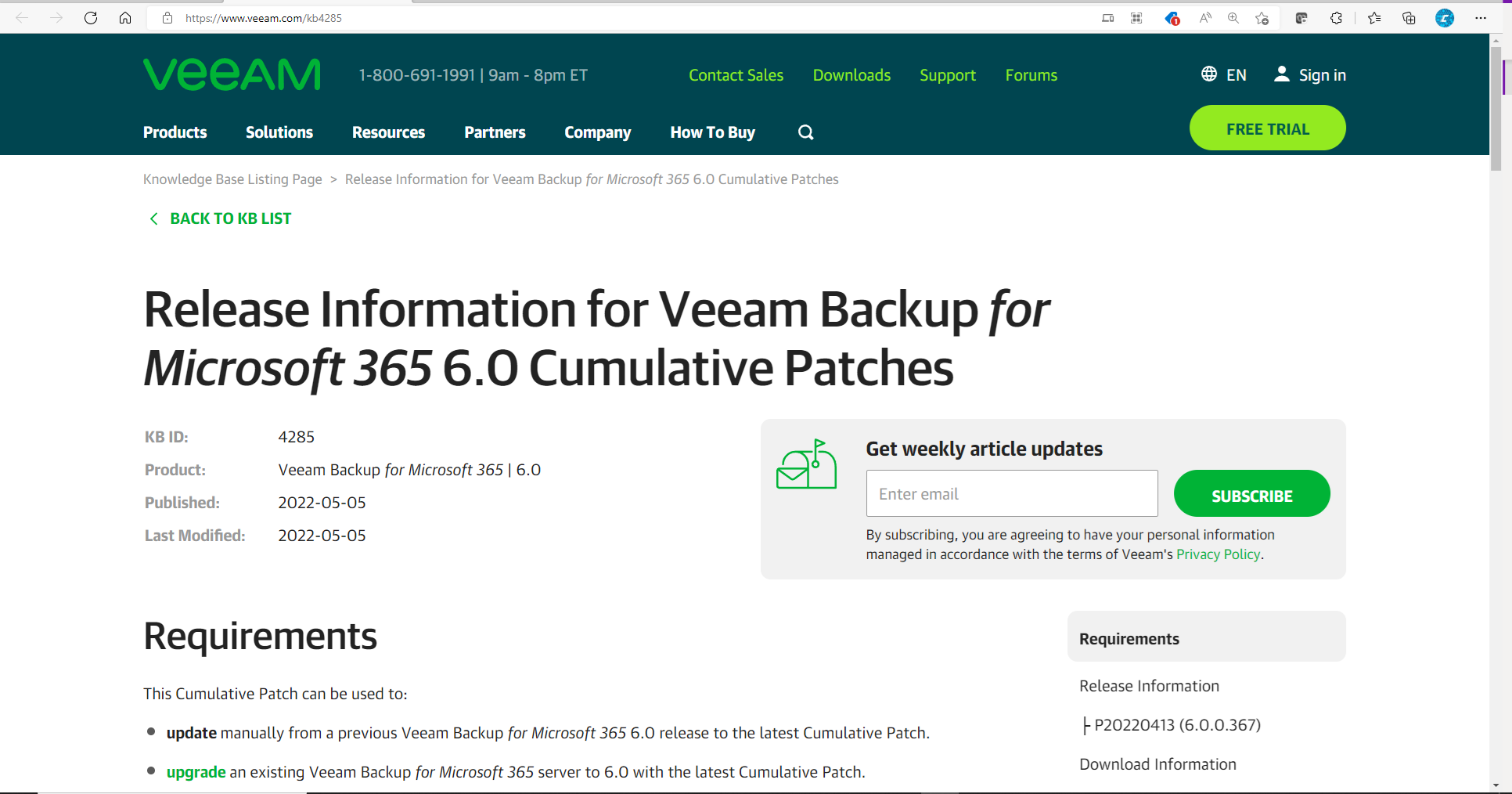Open the browser Settings and more menu

coord(1481,17)
